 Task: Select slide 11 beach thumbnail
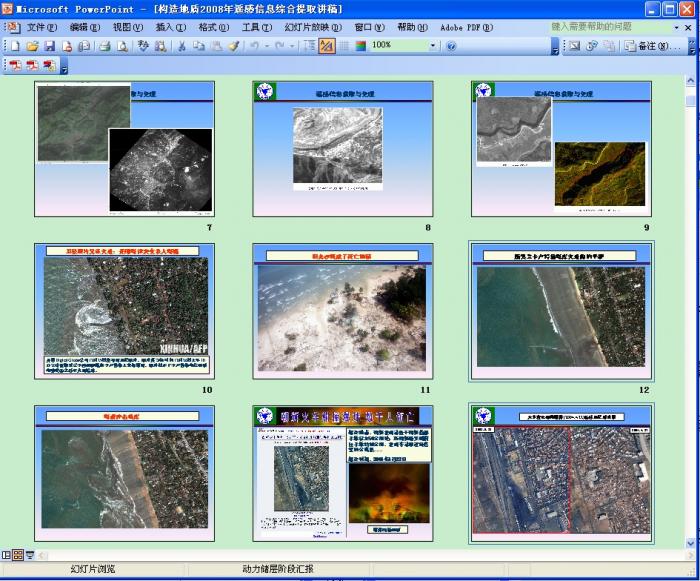coord(343,311)
